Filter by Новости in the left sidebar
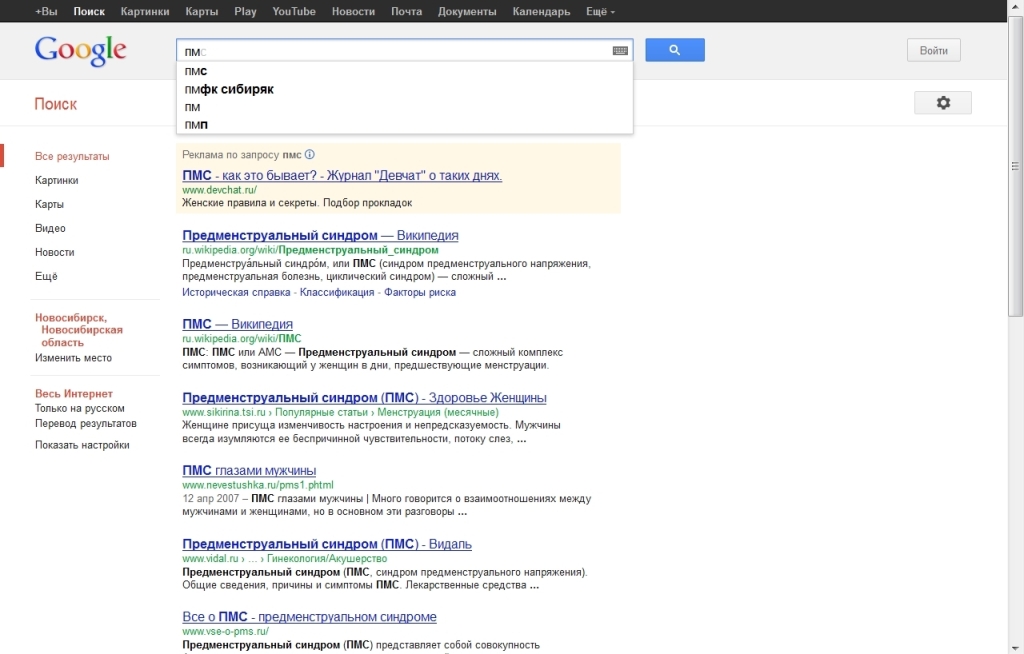1024x654 pixels. coord(55,252)
